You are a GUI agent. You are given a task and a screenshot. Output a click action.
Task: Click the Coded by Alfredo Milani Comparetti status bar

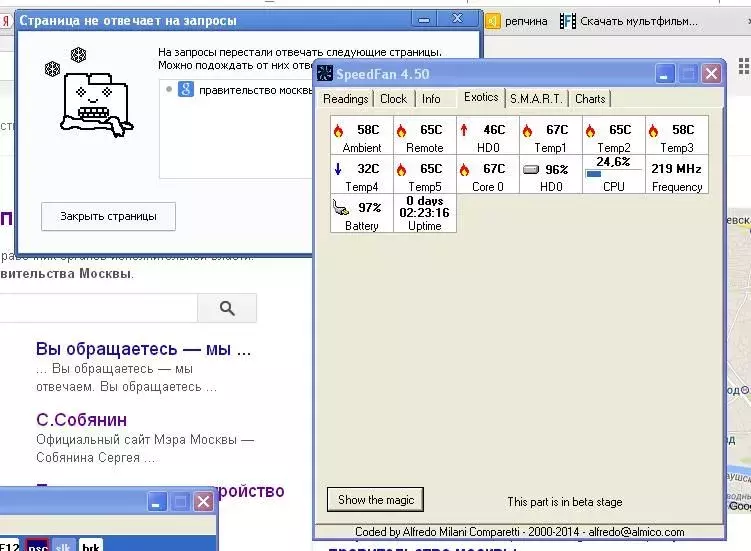click(519, 532)
